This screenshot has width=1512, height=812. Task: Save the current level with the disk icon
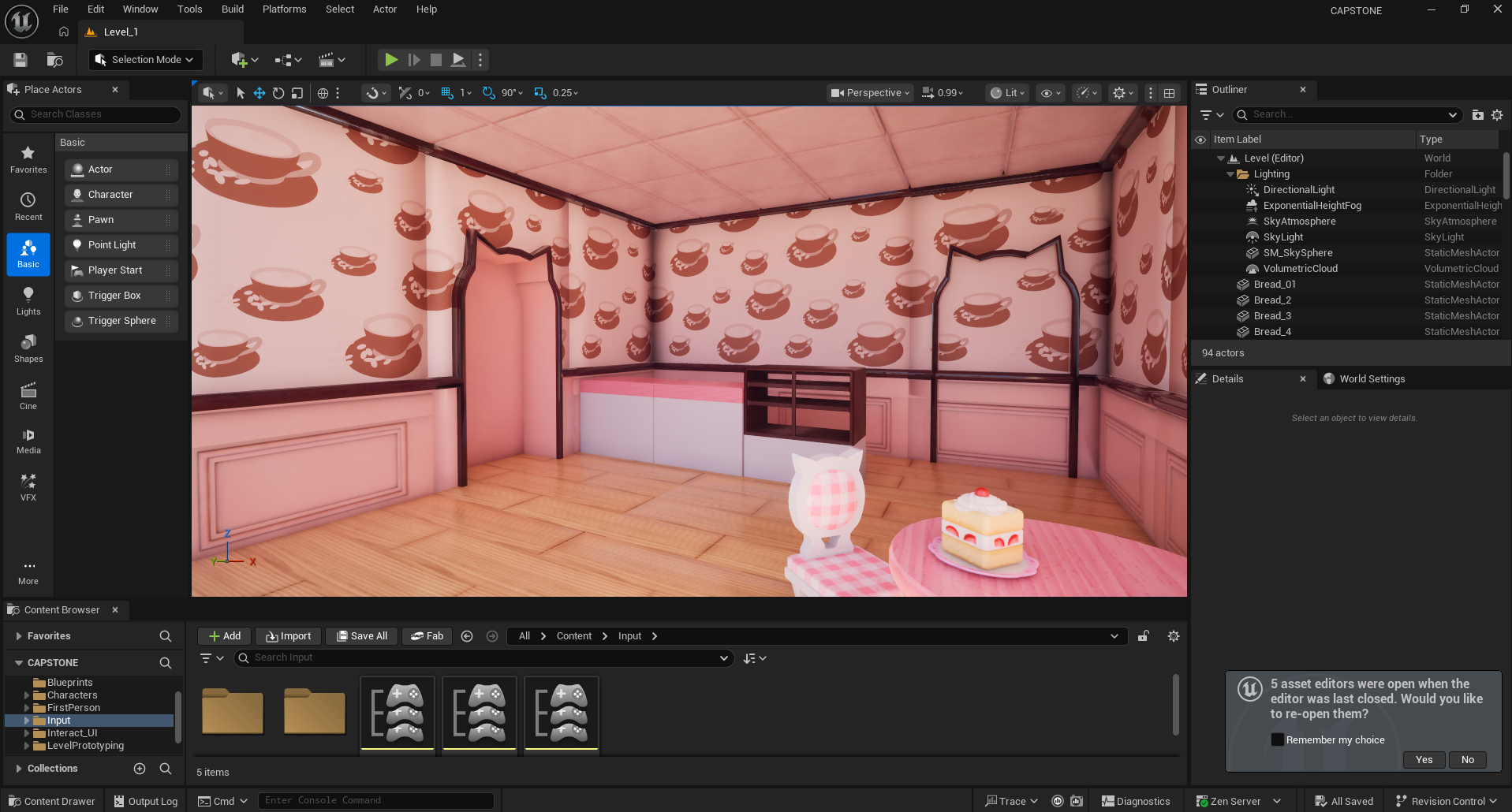click(21, 60)
